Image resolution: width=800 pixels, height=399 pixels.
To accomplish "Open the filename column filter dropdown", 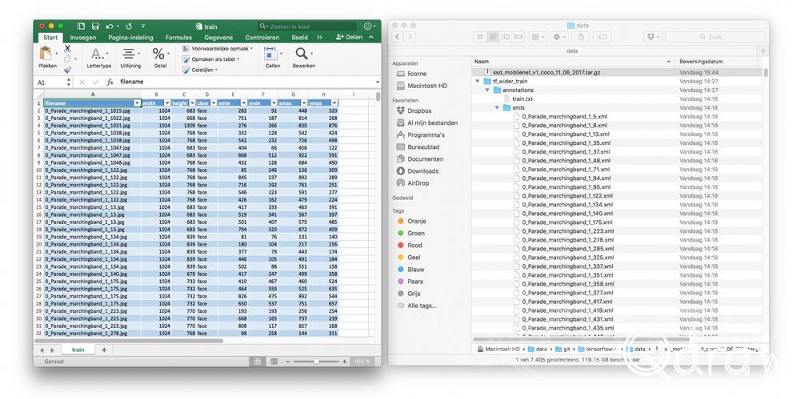I will click(x=137, y=103).
